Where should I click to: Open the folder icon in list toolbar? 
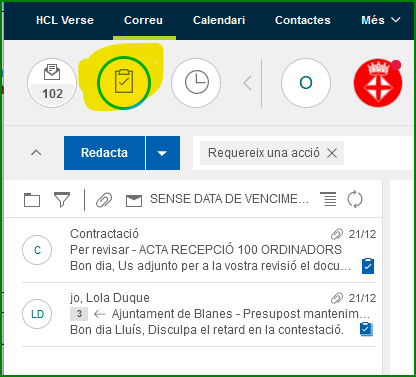pyautogui.click(x=32, y=200)
